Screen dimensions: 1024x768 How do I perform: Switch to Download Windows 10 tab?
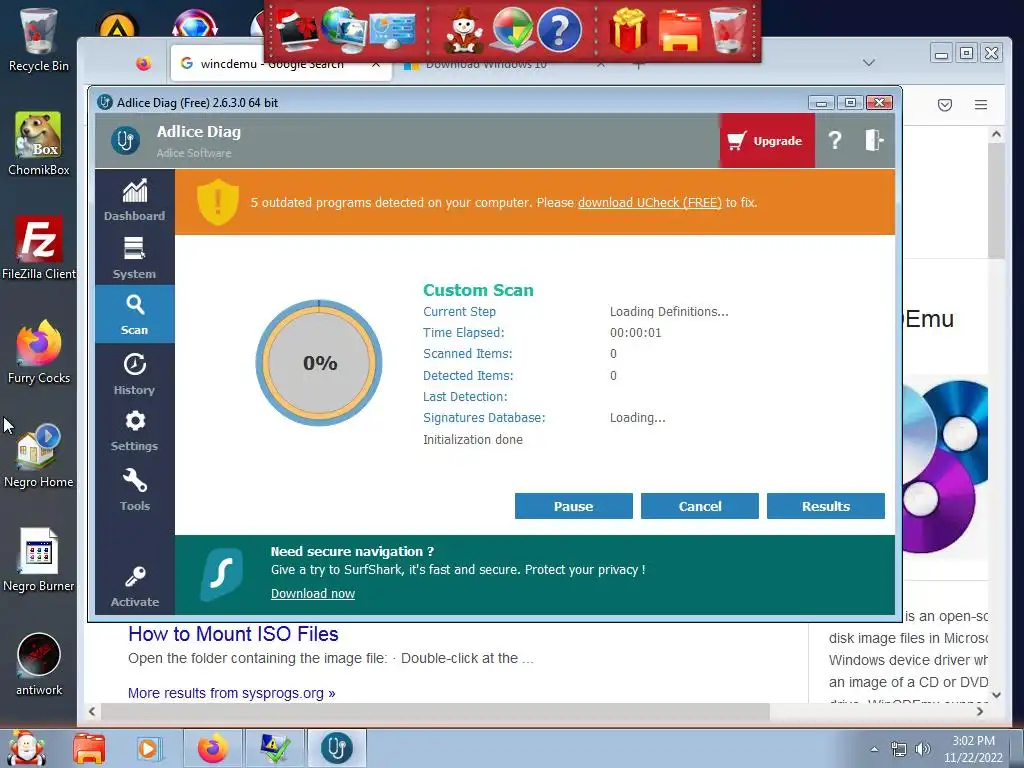click(x=486, y=65)
